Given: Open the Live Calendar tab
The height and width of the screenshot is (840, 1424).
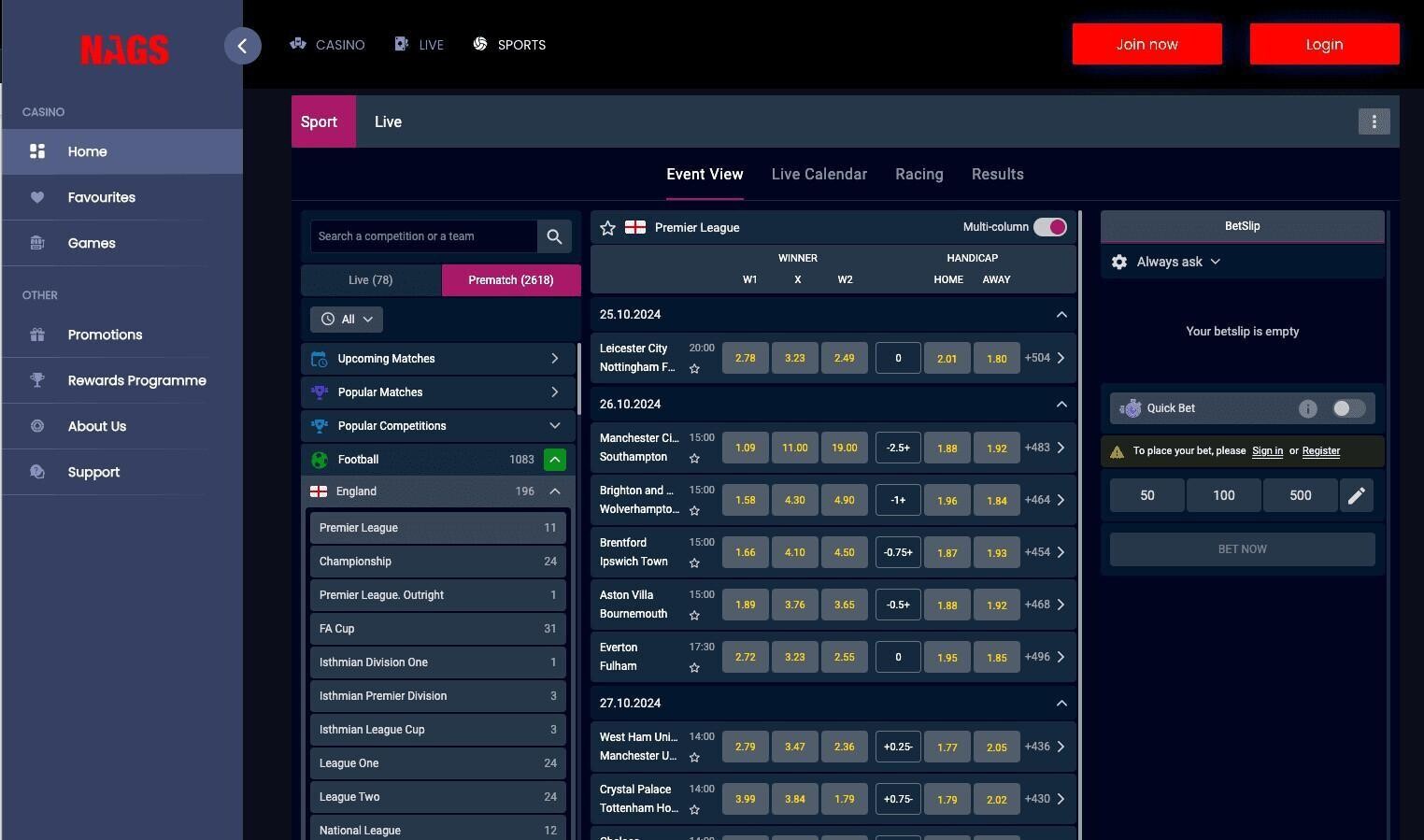Looking at the screenshot, I should click(x=819, y=175).
